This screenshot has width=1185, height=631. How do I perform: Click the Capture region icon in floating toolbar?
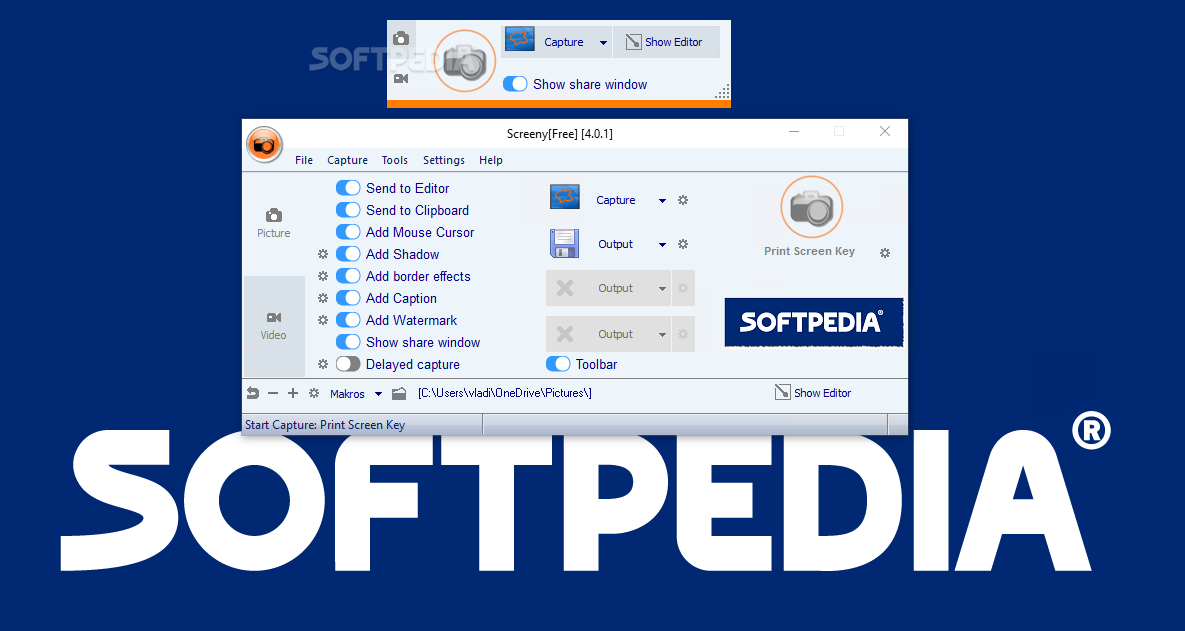tap(519, 40)
